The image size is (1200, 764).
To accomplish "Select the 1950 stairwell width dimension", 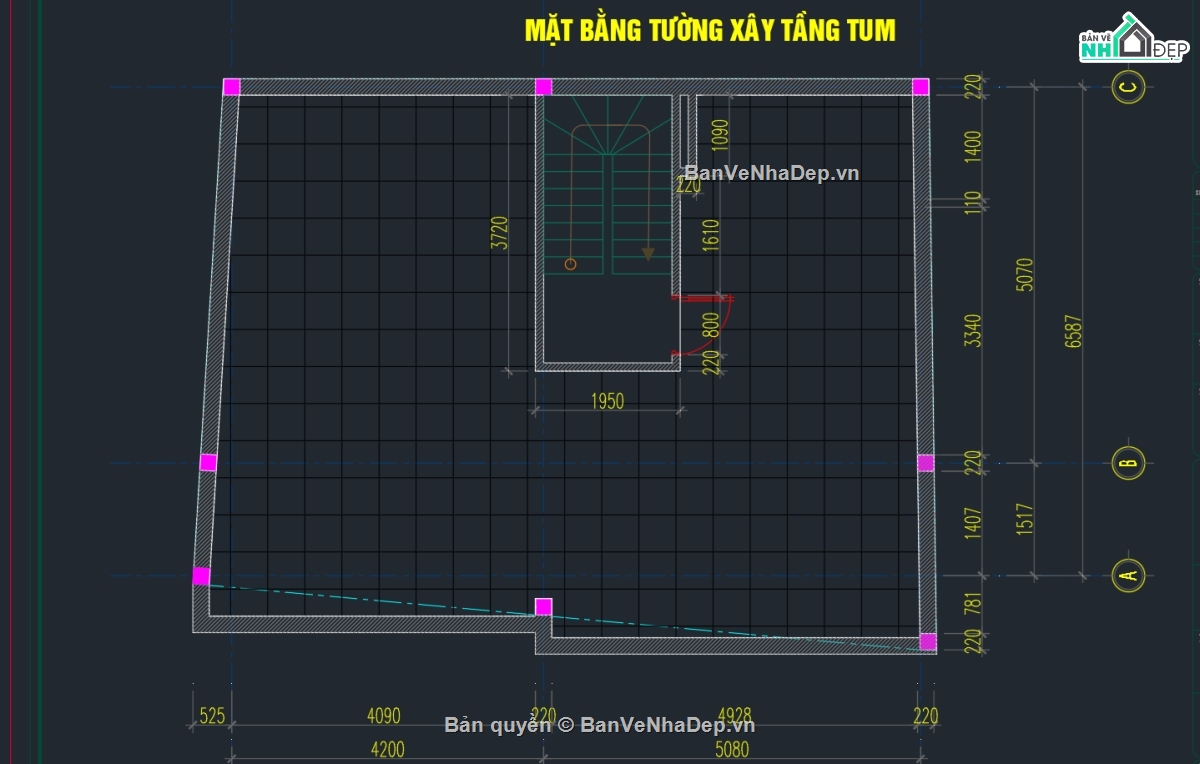I will (x=607, y=402).
